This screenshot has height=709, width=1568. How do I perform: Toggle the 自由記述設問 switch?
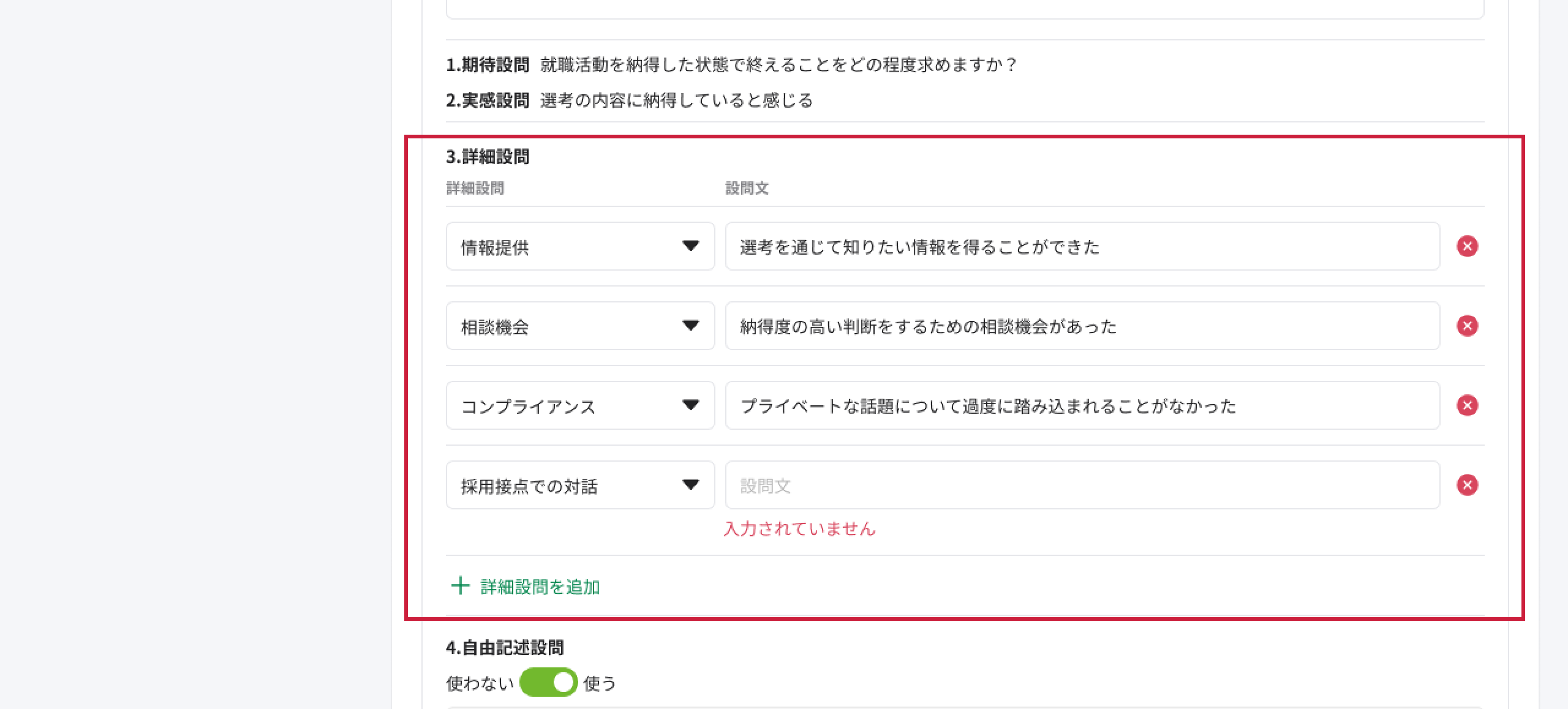(x=548, y=682)
